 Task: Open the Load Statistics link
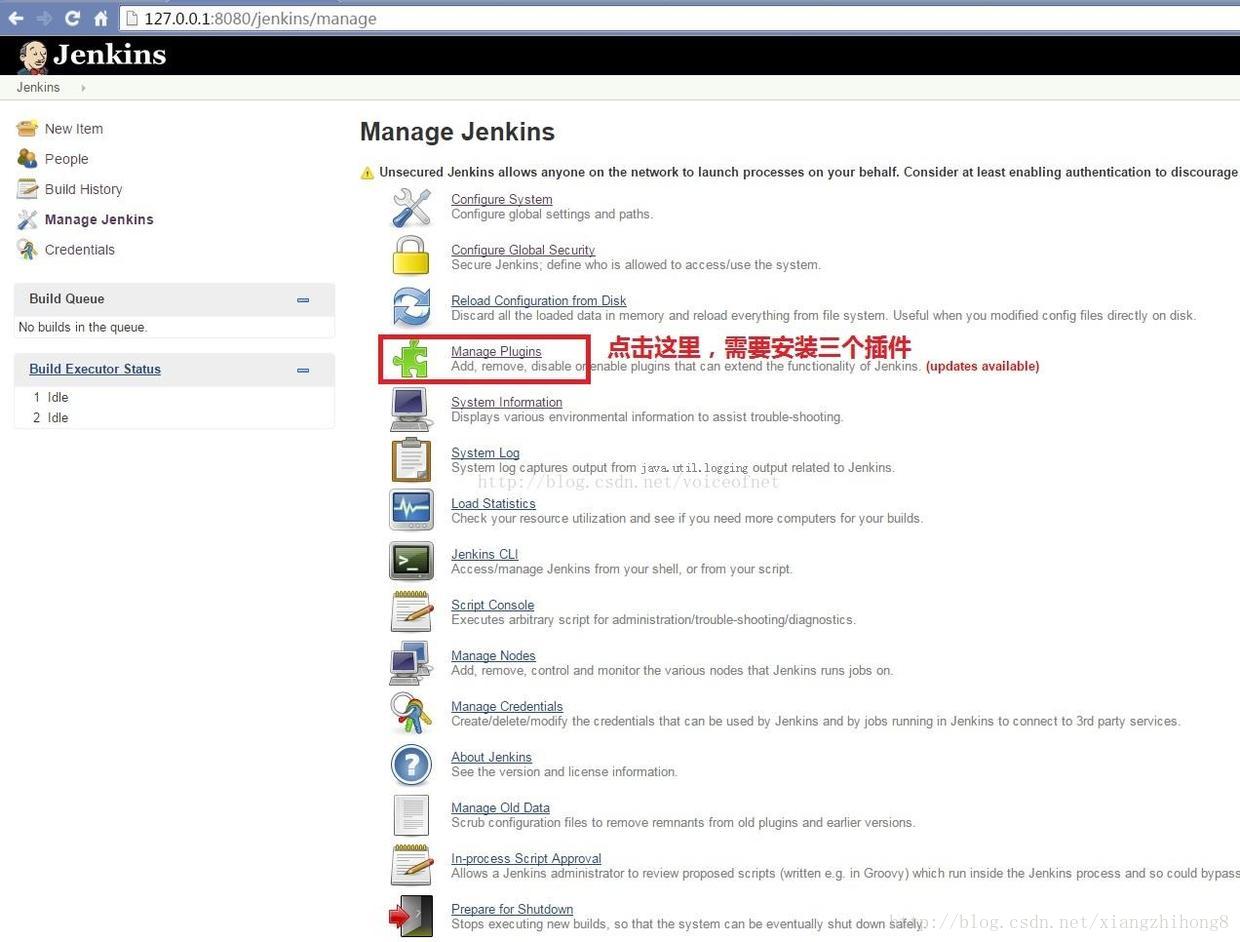point(493,503)
